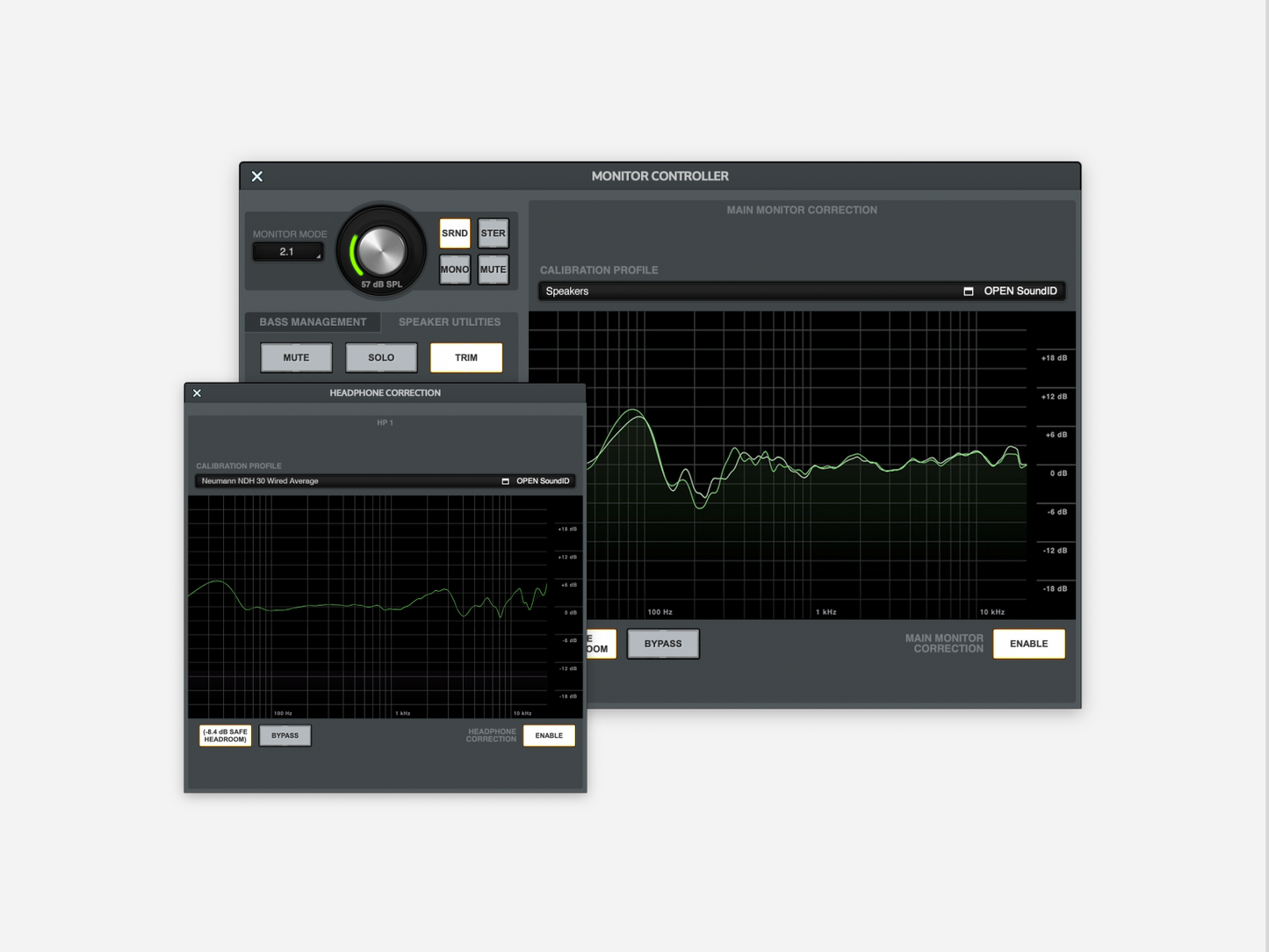Select SRND surround monitoring mode
1269x952 pixels.
pyautogui.click(x=454, y=233)
